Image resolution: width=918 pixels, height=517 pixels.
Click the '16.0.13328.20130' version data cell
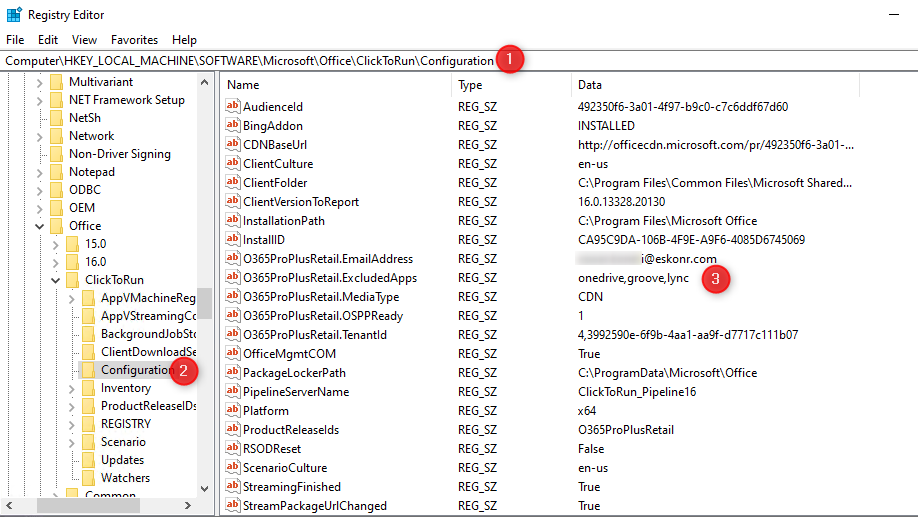[621, 201]
